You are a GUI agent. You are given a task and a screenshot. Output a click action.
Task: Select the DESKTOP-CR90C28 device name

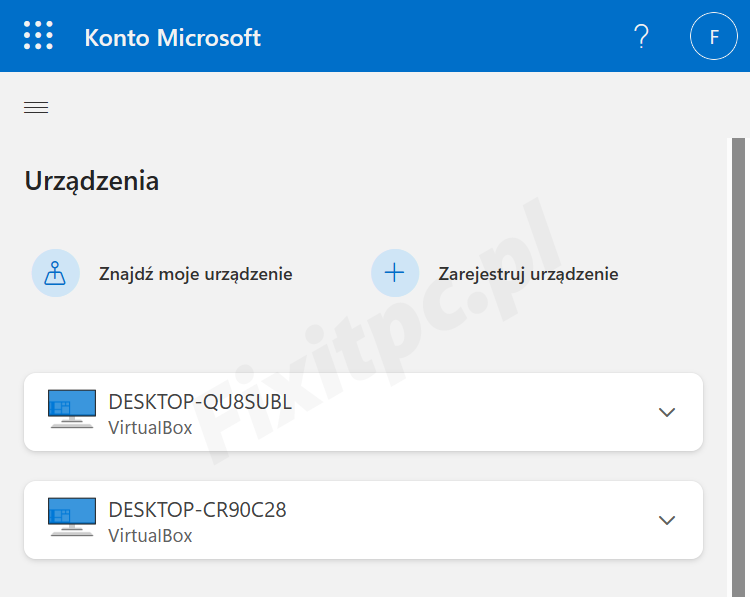(197, 510)
